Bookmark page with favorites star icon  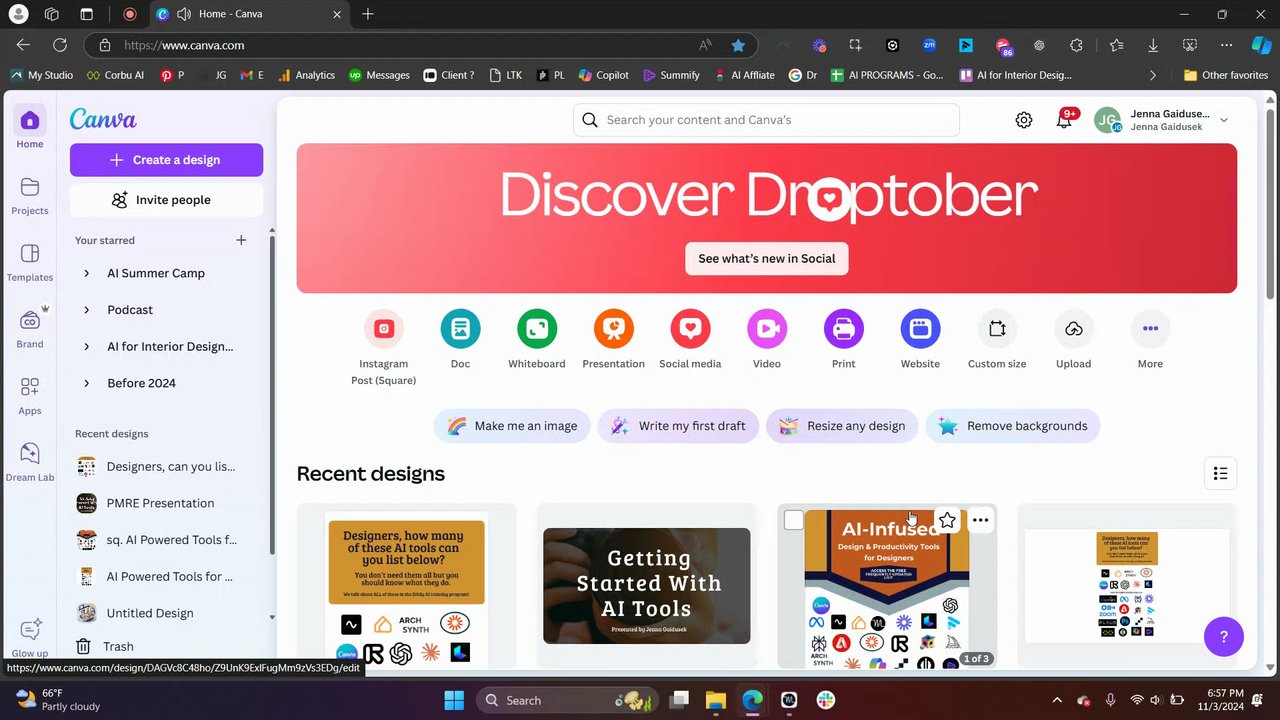[x=738, y=45]
